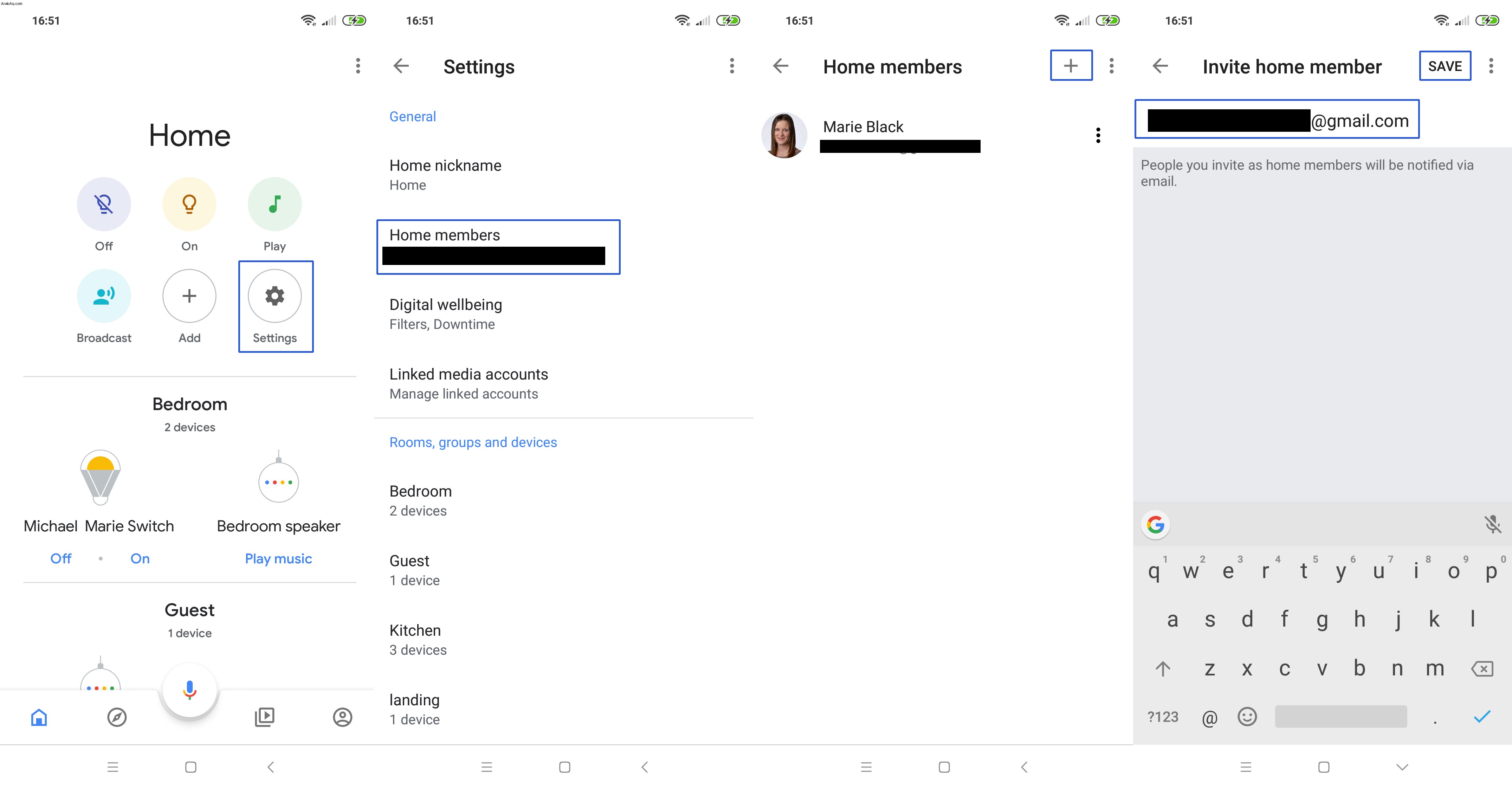Open options menu for Marie Black

1098,136
